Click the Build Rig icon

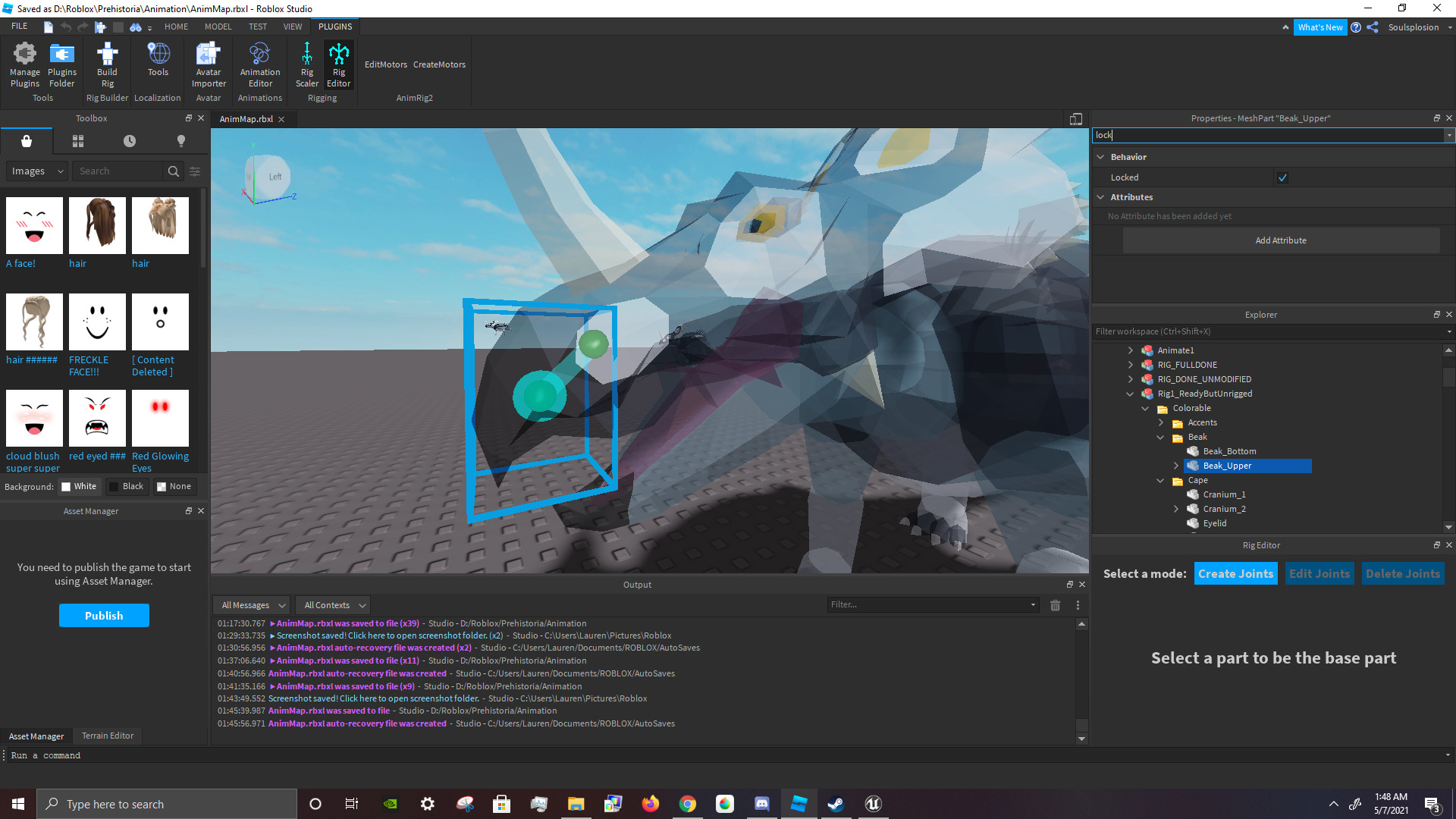(x=107, y=64)
